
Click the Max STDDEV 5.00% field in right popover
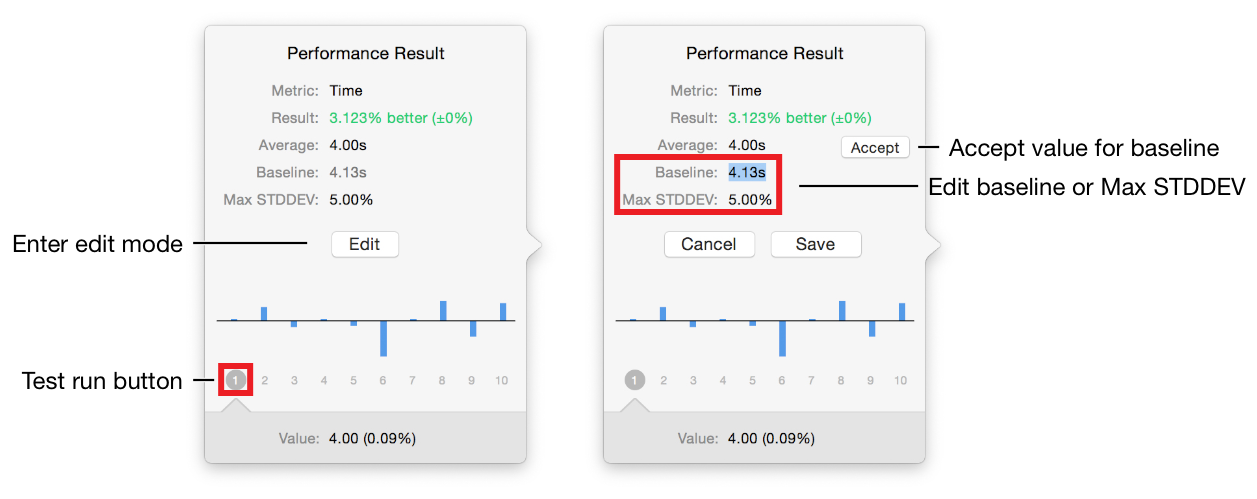(750, 200)
